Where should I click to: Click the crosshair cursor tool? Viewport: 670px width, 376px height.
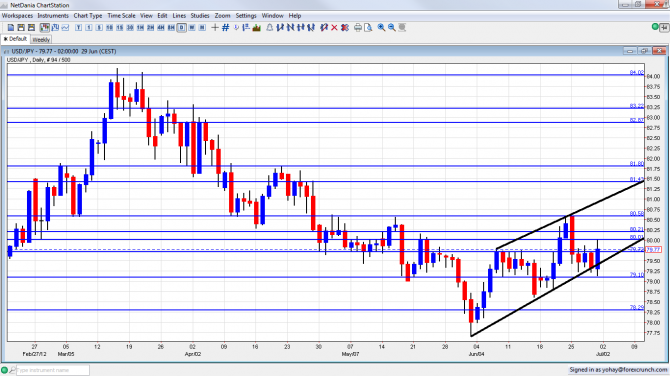(x=215, y=27)
